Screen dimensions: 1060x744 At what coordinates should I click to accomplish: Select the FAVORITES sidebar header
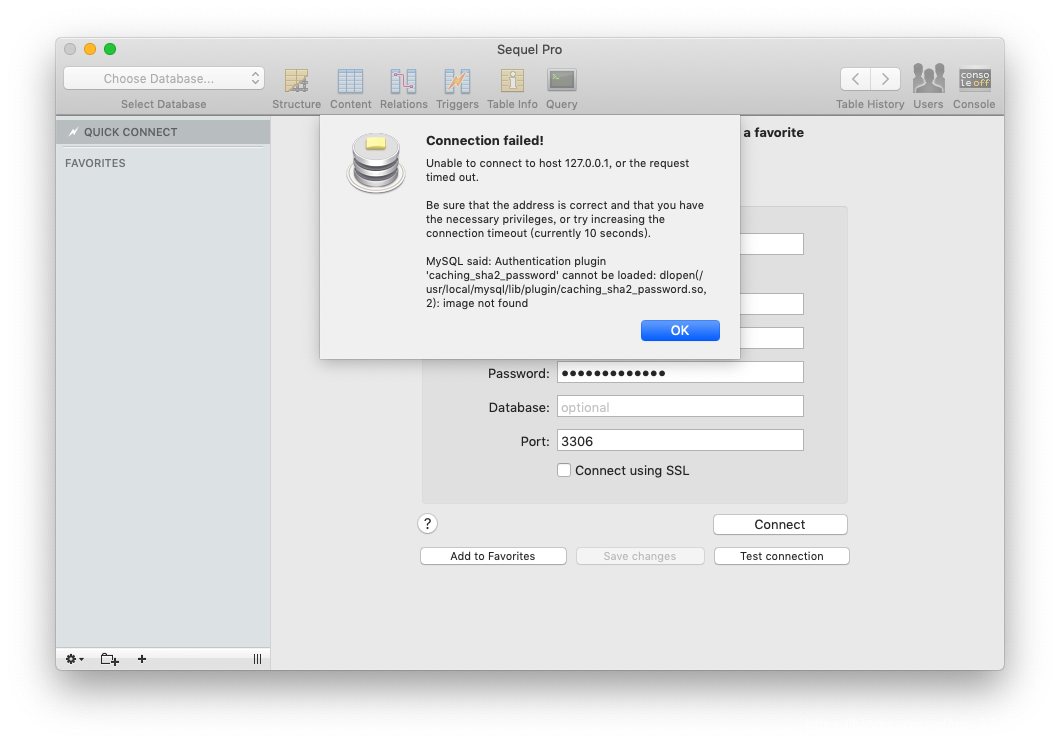click(x=95, y=163)
